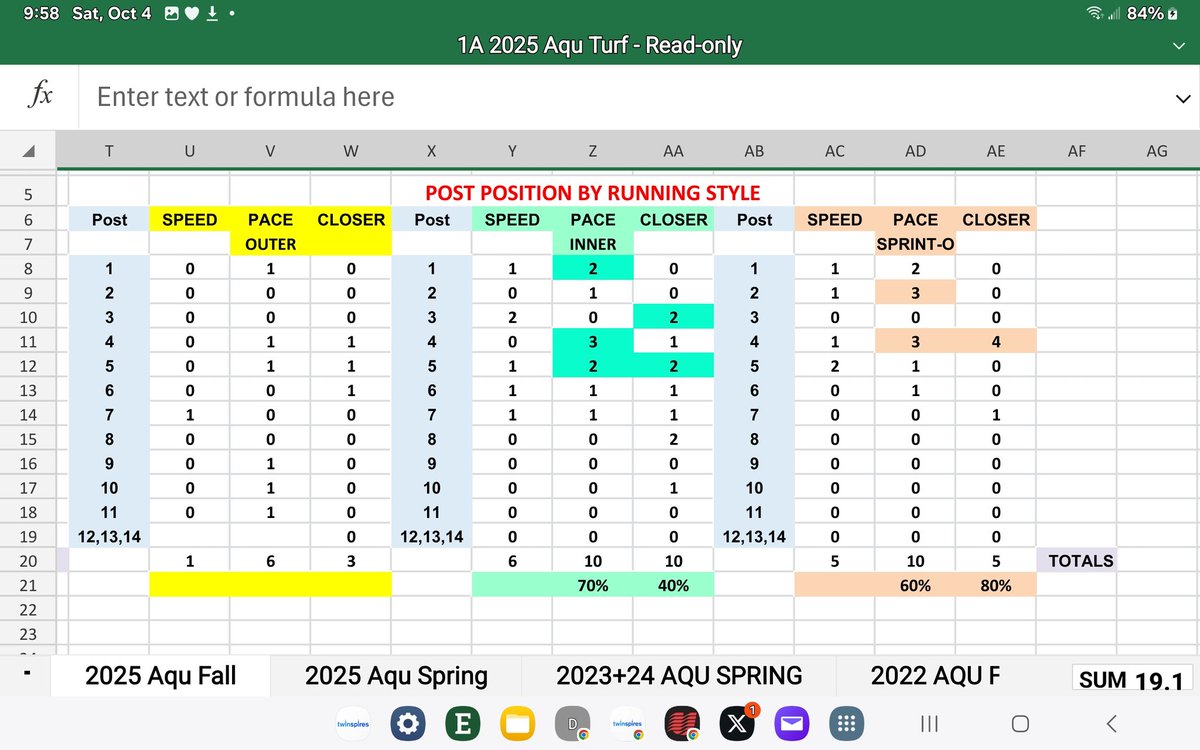The height and width of the screenshot is (750, 1200).
Task: Expand the title bar ribbon chevron
Action: point(1177,46)
